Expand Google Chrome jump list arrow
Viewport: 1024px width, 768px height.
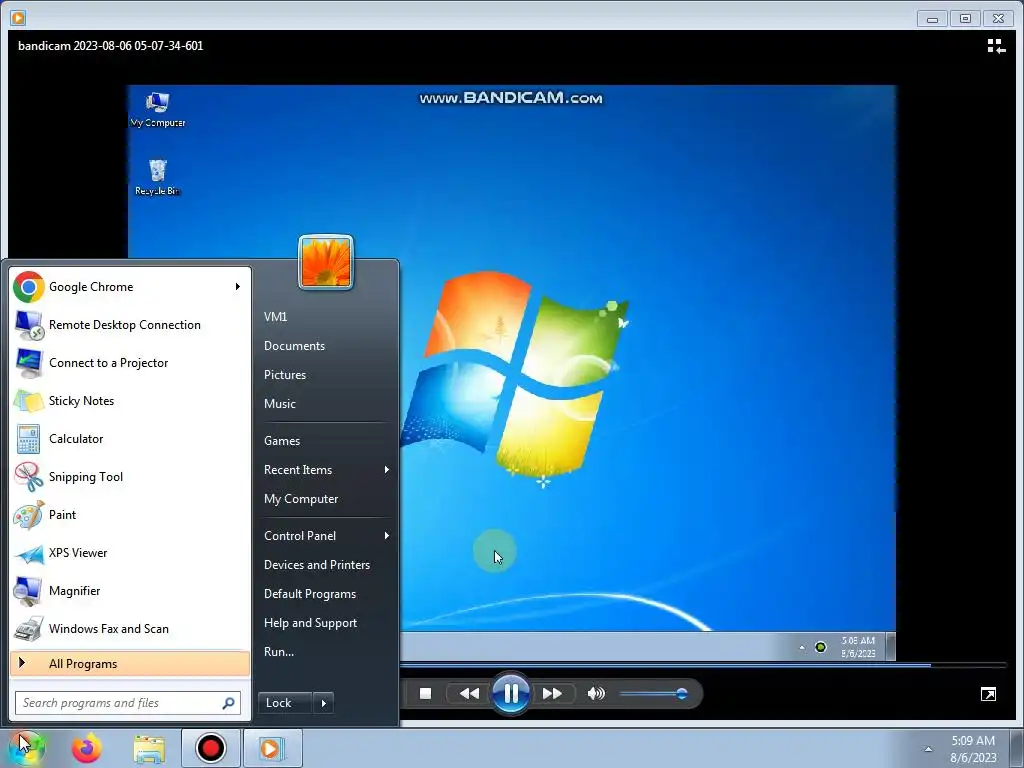coord(238,287)
